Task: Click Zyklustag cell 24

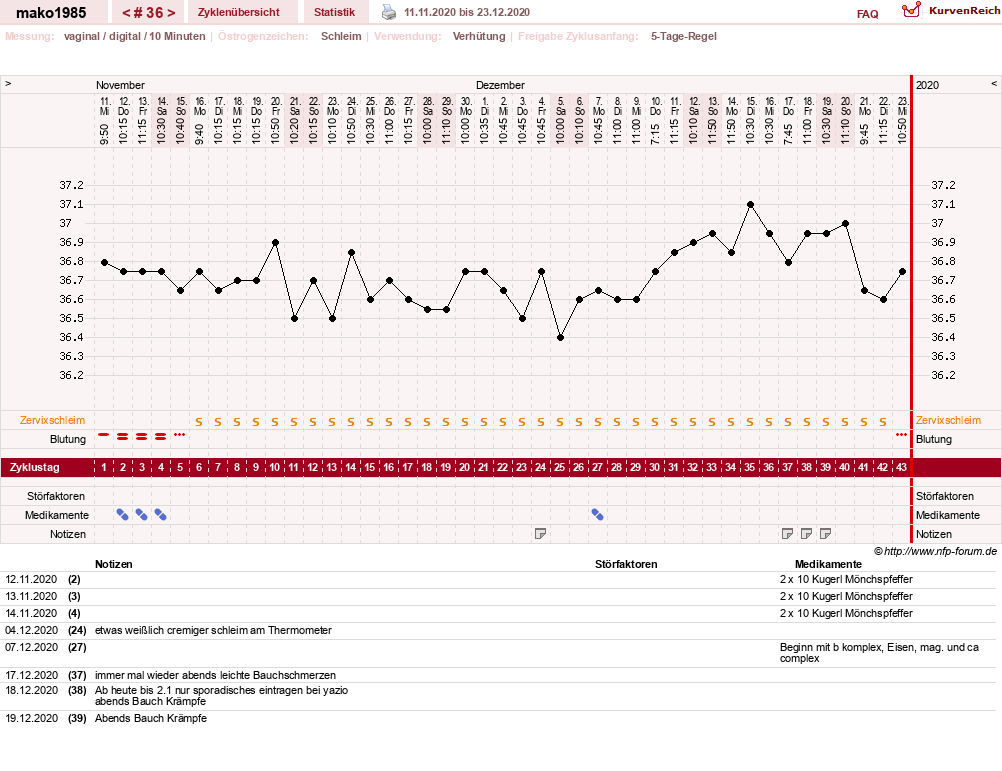Action: pos(541,468)
